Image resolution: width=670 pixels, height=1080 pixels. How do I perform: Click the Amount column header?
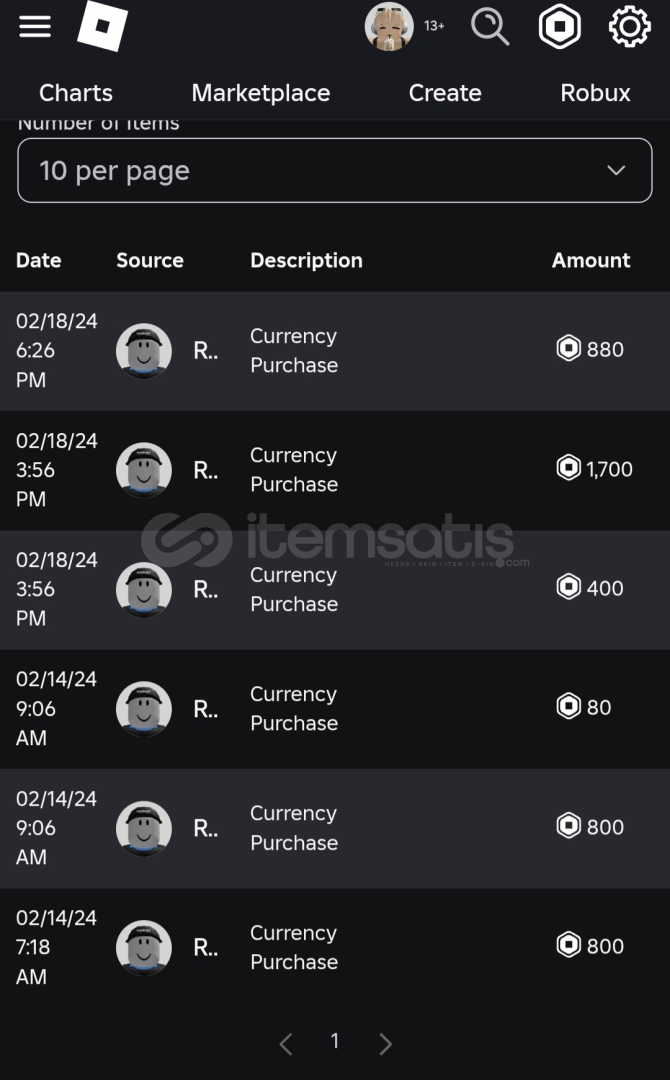coord(591,260)
